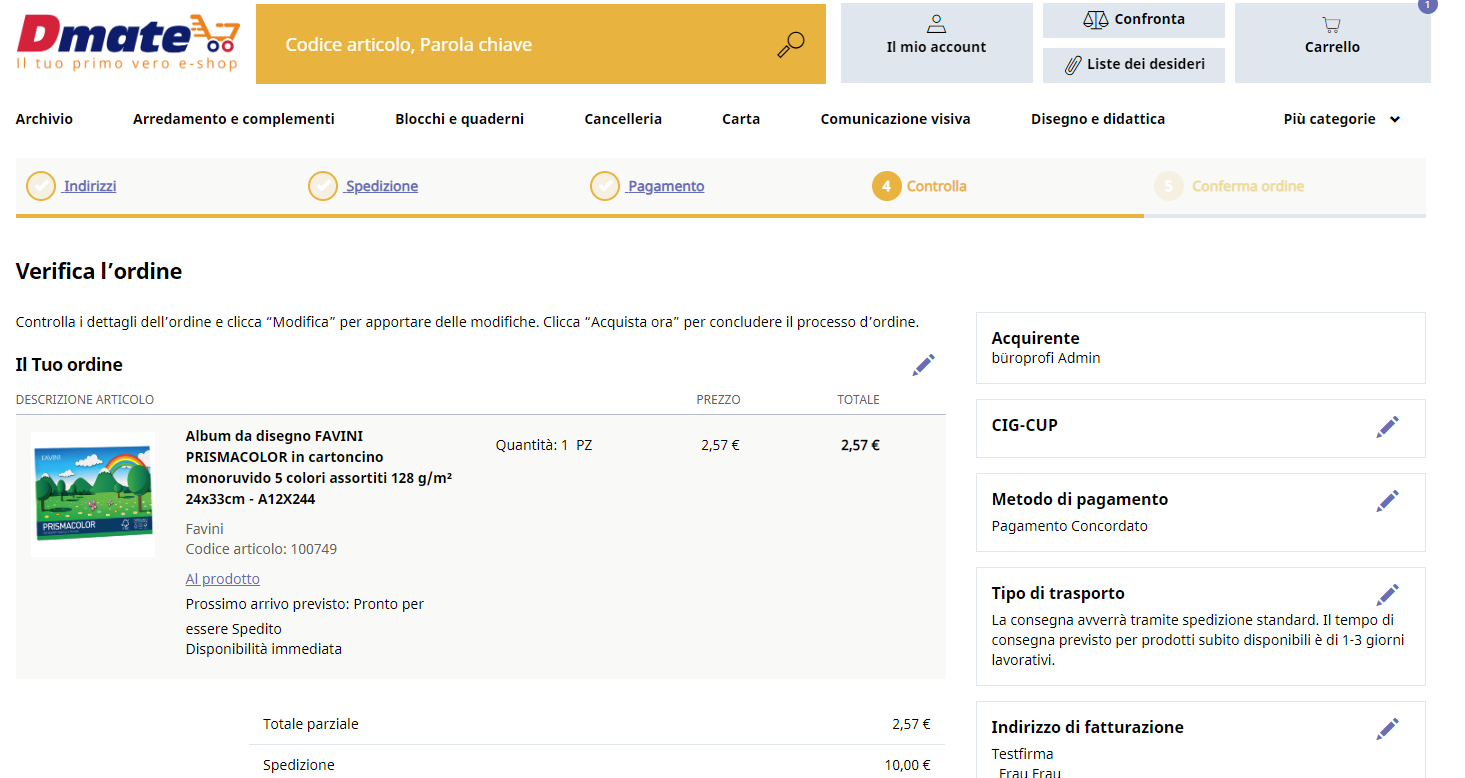Click the Indirizzi step checkmark circle
Screen dimensions: 1465x778
click(41, 186)
